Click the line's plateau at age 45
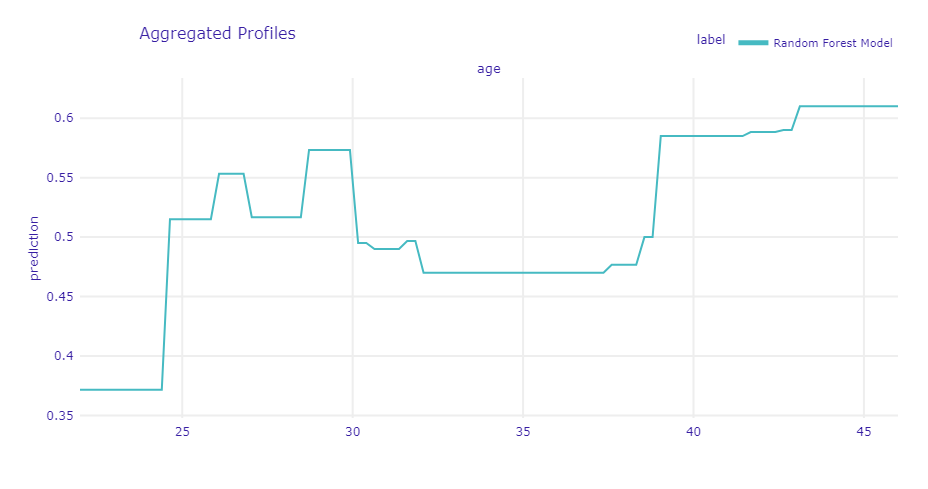Viewport: 928px width, 489px height. click(x=863, y=106)
